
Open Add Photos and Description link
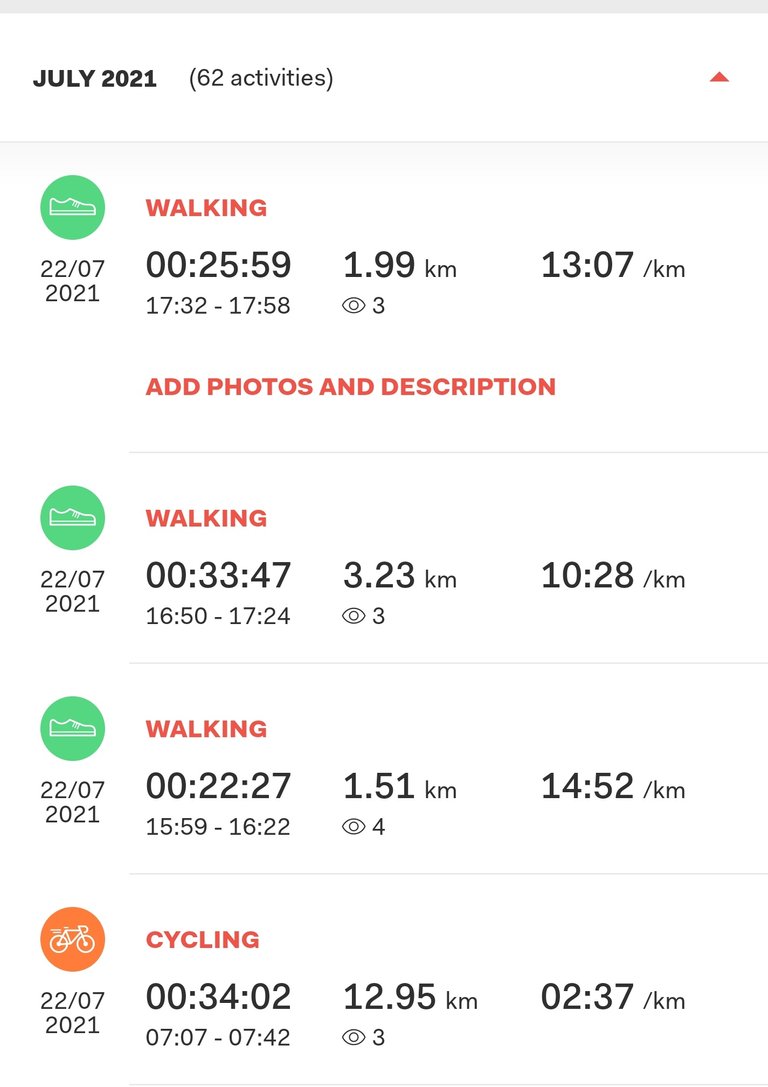[x=351, y=387]
